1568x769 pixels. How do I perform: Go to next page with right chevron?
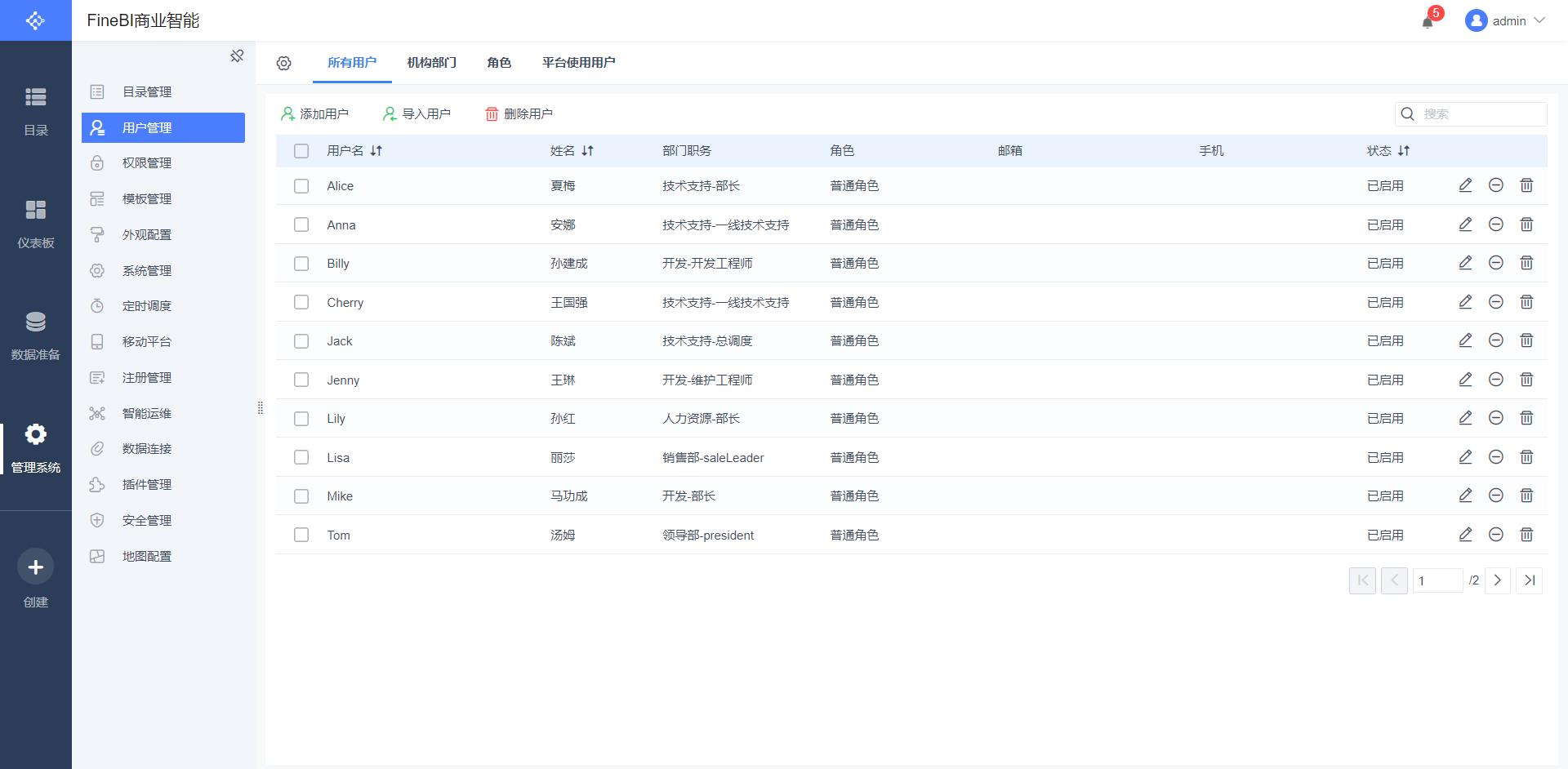click(x=1497, y=580)
